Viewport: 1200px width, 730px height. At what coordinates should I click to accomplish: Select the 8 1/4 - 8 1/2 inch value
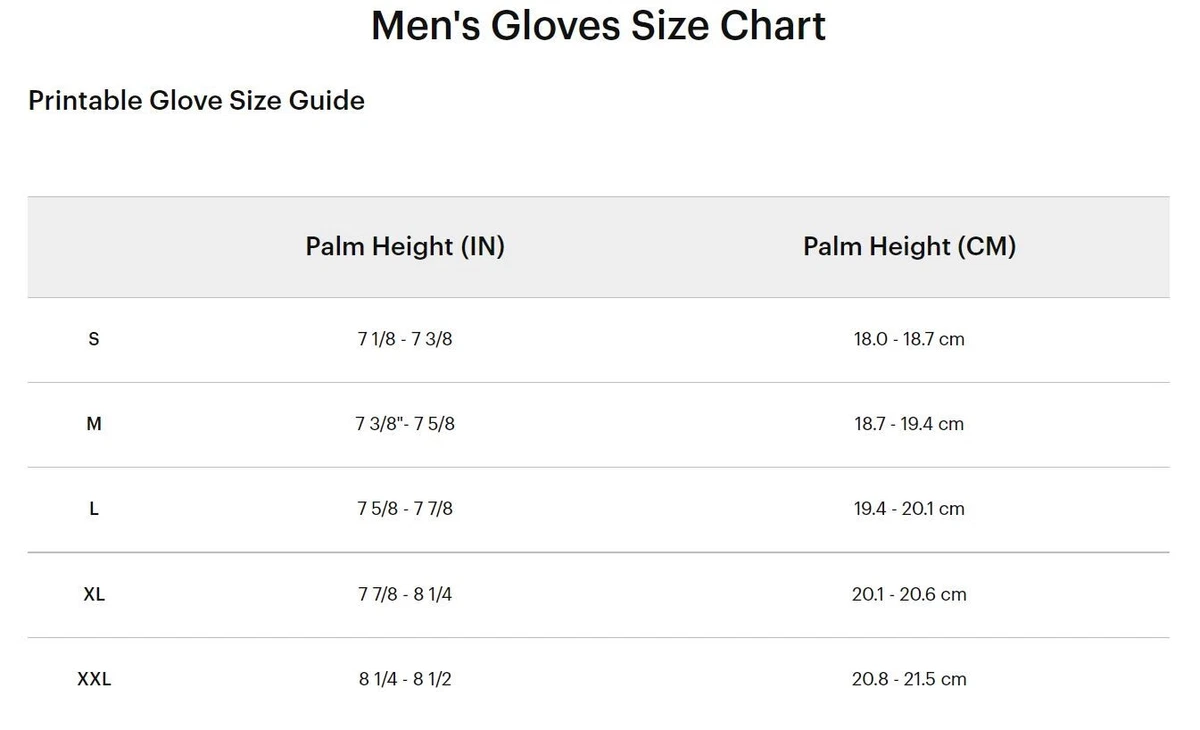pyautogui.click(x=405, y=679)
